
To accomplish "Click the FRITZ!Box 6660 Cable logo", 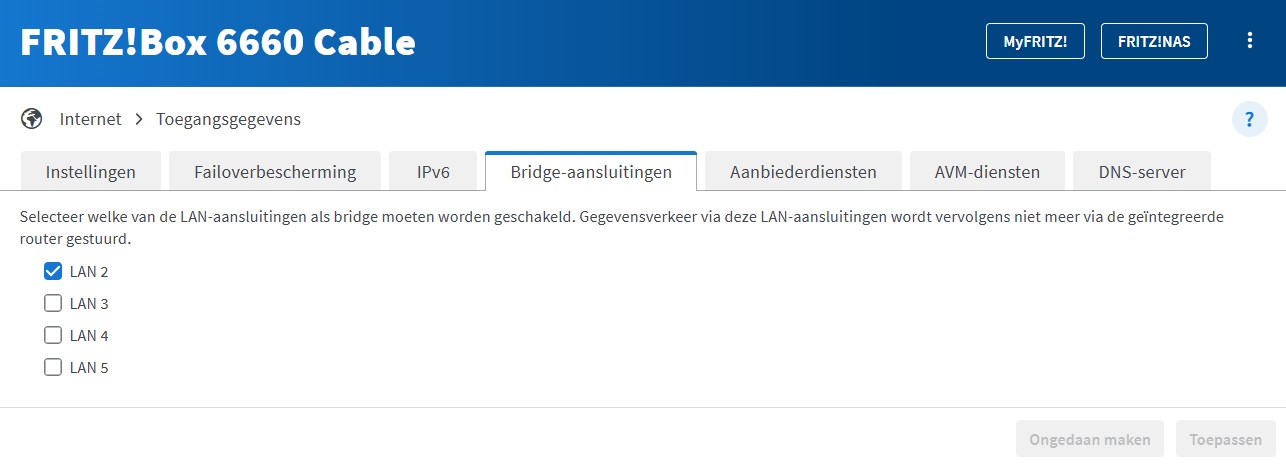I will click(218, 42).
